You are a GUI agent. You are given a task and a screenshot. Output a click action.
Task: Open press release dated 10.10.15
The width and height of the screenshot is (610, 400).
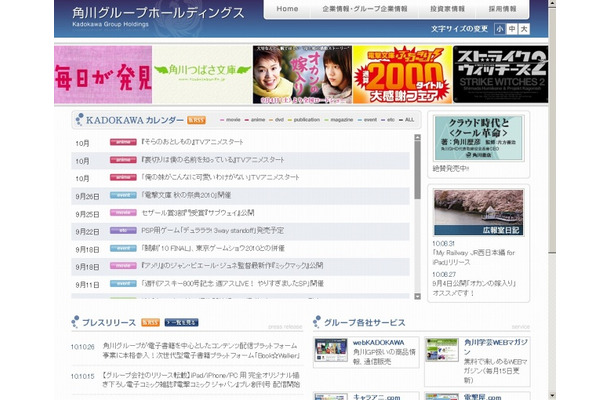(201, 380)
